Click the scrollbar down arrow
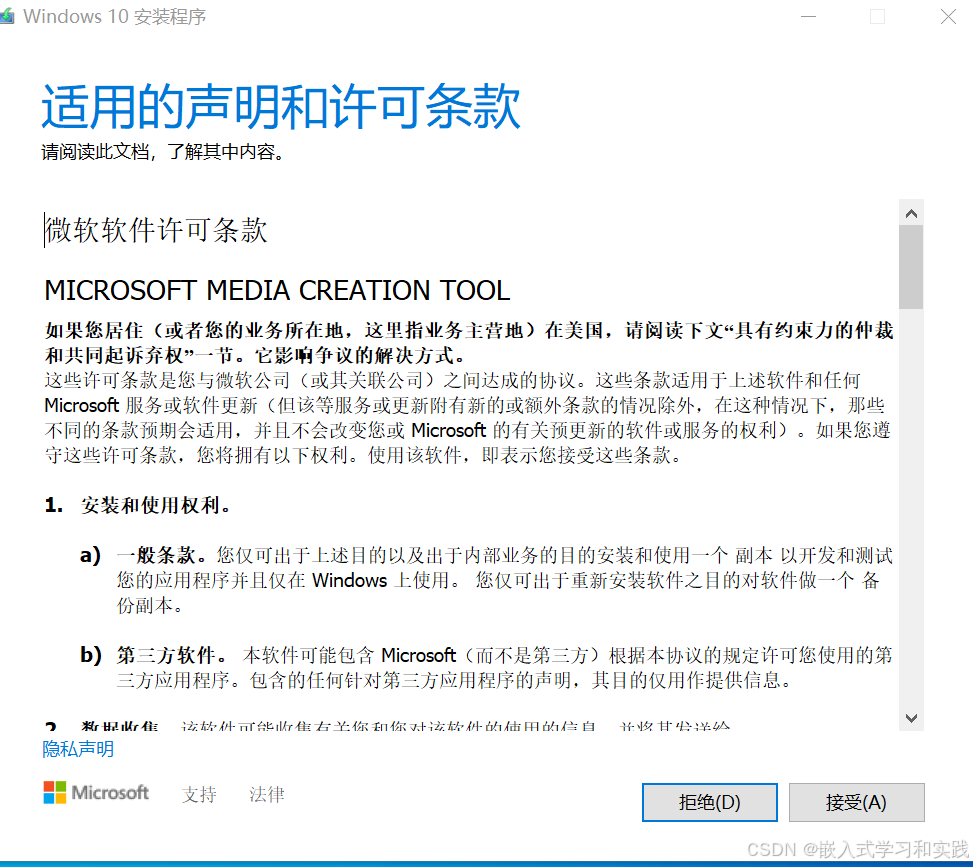The image size is (973, 867). [911, 718]
